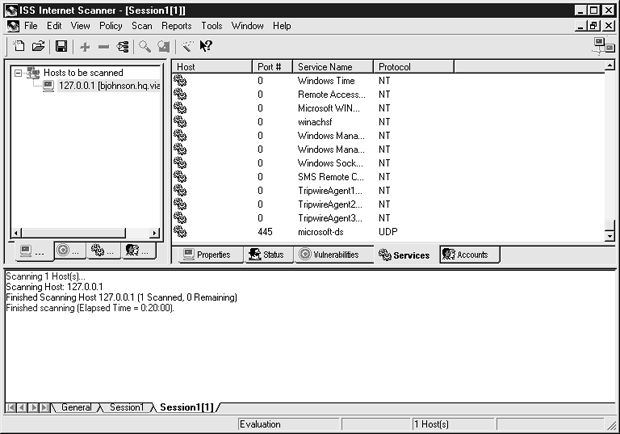
Task: Click the Save toolbar icon
Action: pos(61,46)
